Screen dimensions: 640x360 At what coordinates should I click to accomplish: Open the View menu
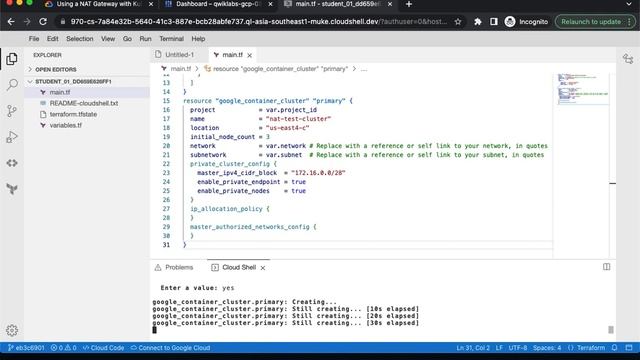click(108, 39)
